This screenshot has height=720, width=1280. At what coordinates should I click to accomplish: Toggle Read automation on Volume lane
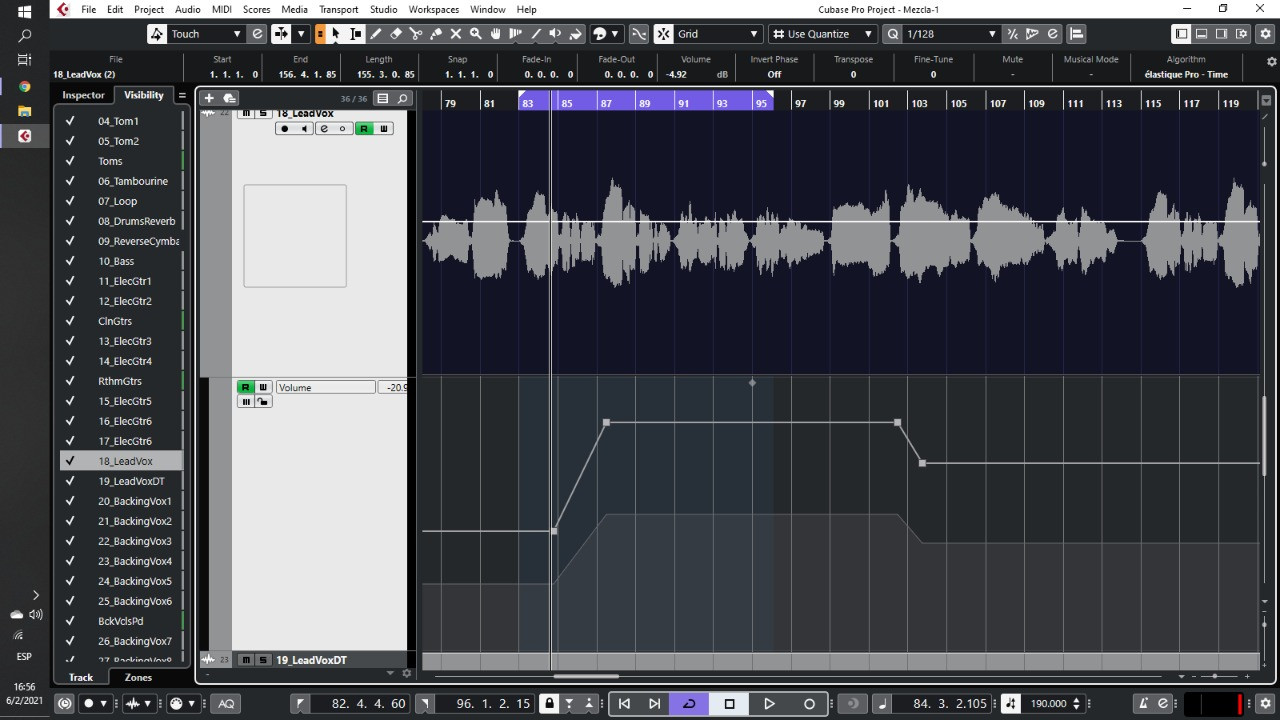coord(245,387)
